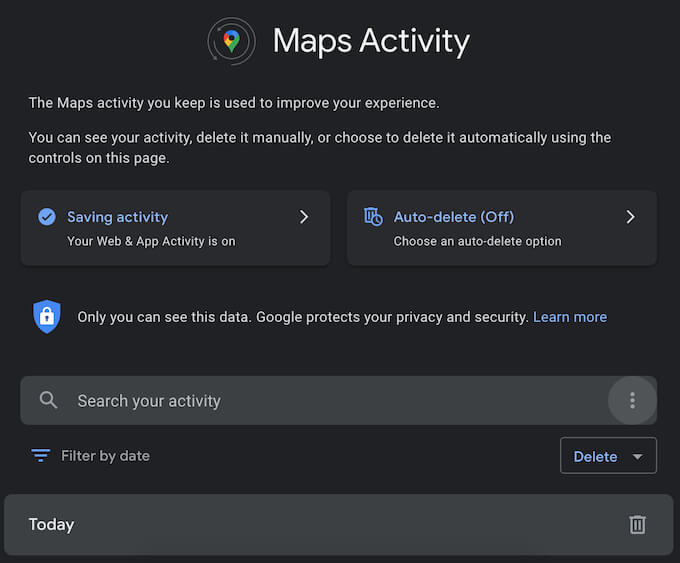Click the Filter by date funnel icon

coord(41,455)
